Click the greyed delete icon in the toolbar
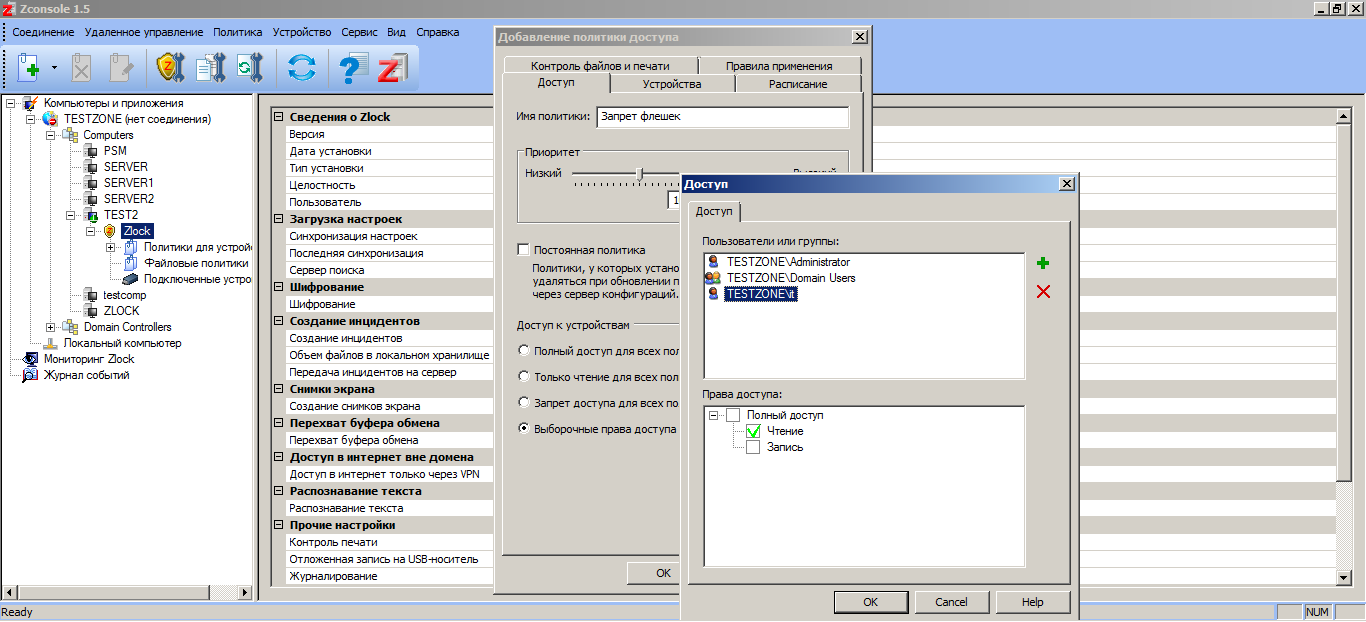 (x=81, y=68)
